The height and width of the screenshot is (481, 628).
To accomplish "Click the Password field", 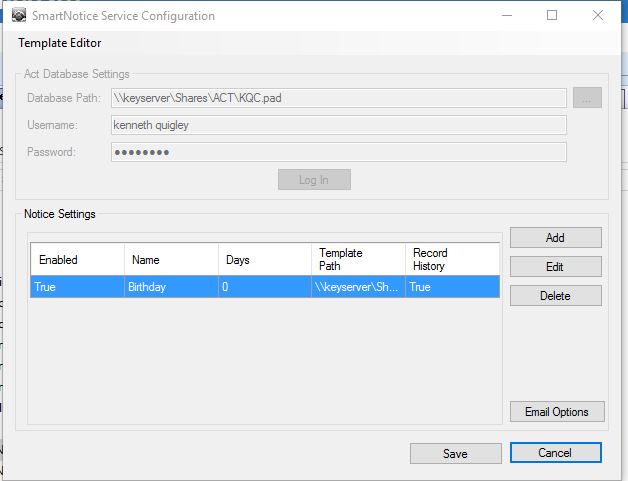I will click(x=339, y=152).
